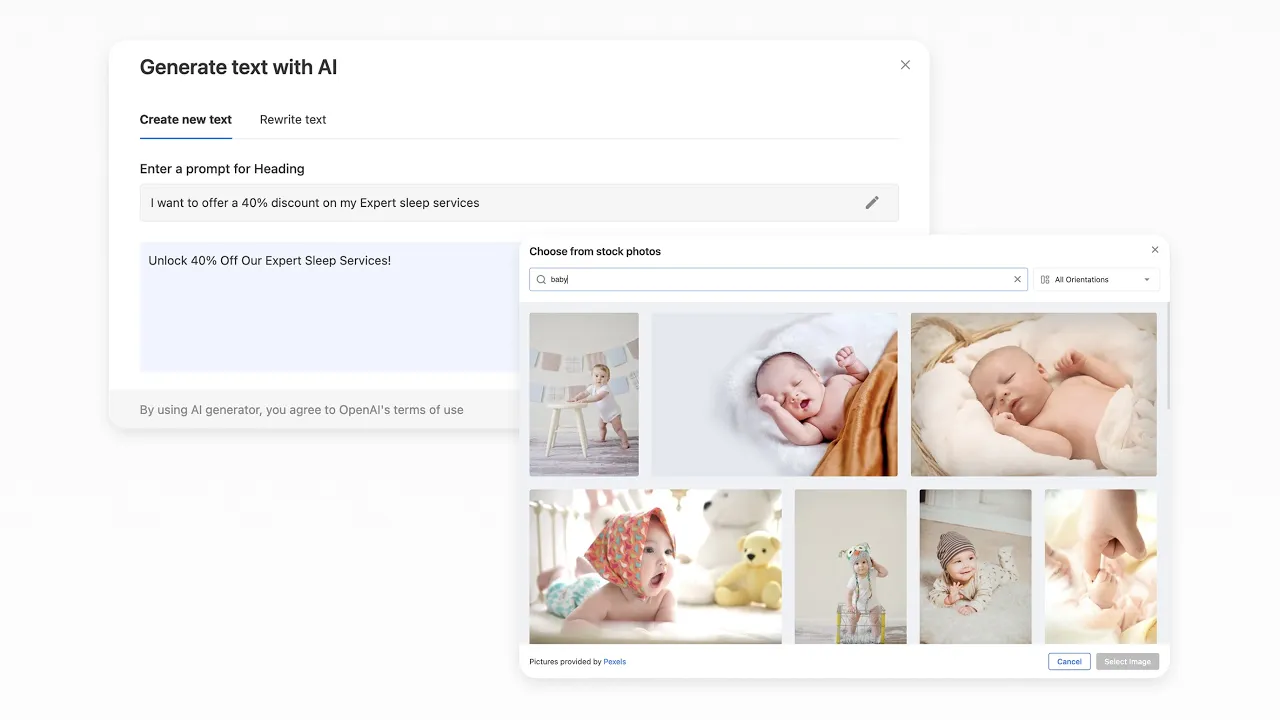This screenshot has height=720, width=1280.
Task: Click the pencil edit icon in prompt field
Action: 872,202
